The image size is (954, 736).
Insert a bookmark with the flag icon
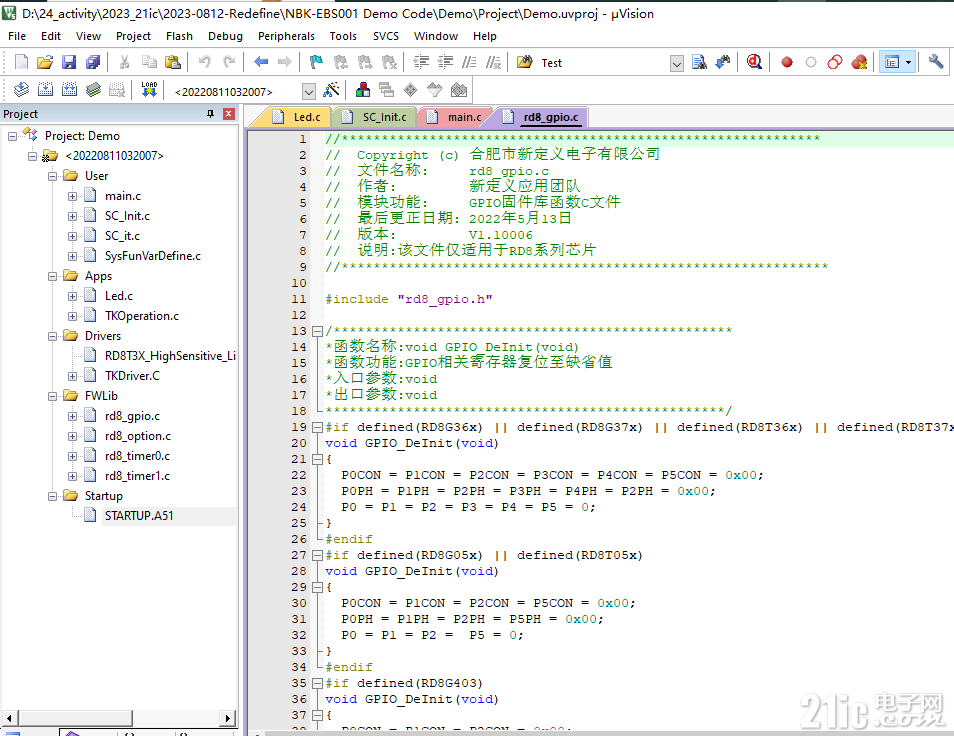[x=316, y=62]
